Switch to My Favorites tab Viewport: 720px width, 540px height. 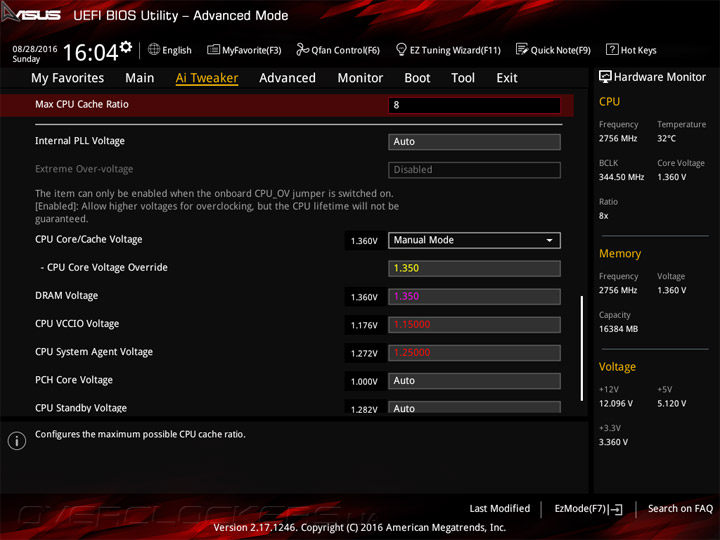[x=68, y=78]
